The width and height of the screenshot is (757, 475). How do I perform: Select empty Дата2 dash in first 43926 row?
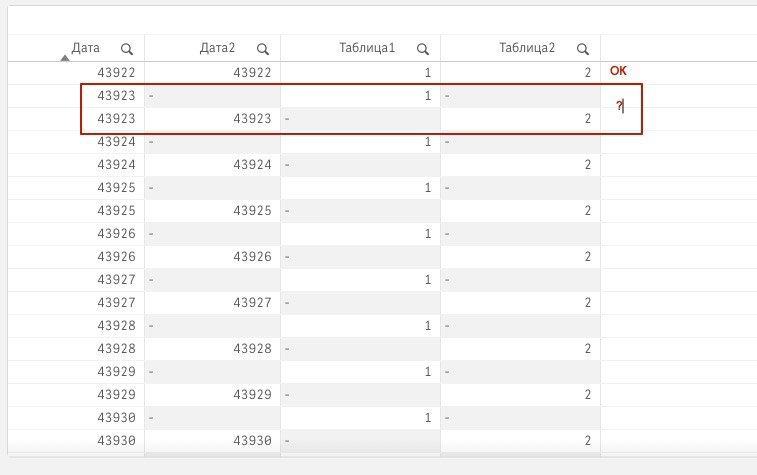pos(151,234)
